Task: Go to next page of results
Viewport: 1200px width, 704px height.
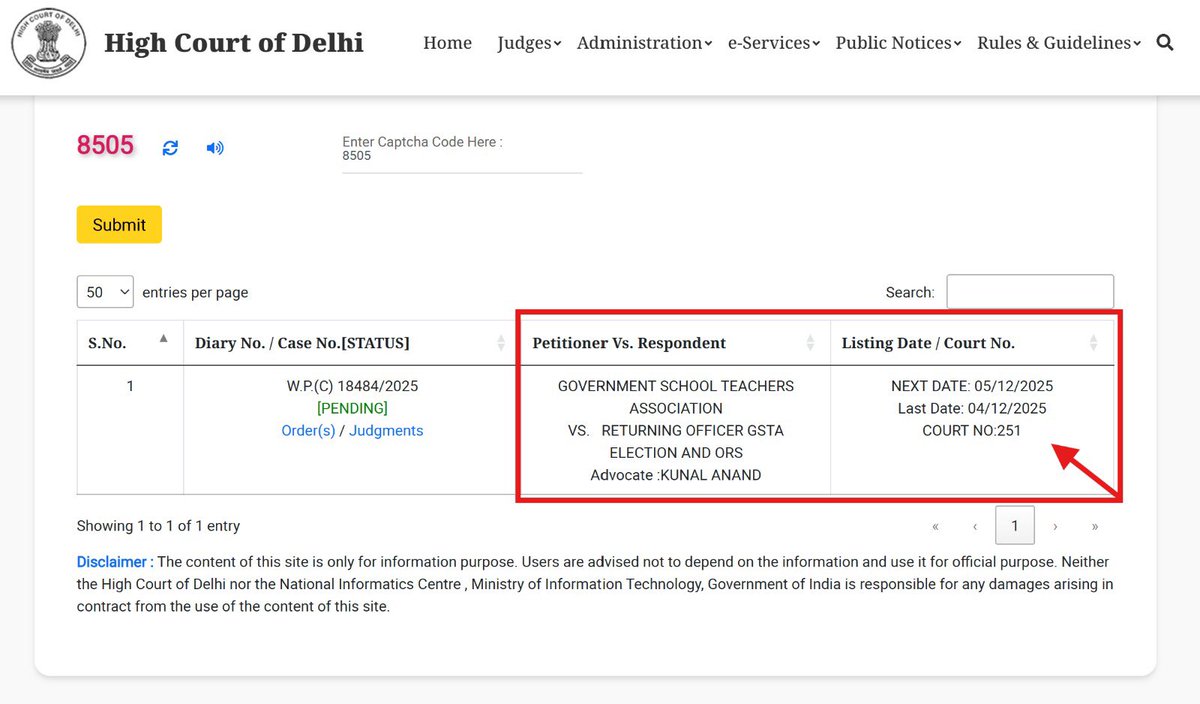Action: click(x=1055, y=526)
